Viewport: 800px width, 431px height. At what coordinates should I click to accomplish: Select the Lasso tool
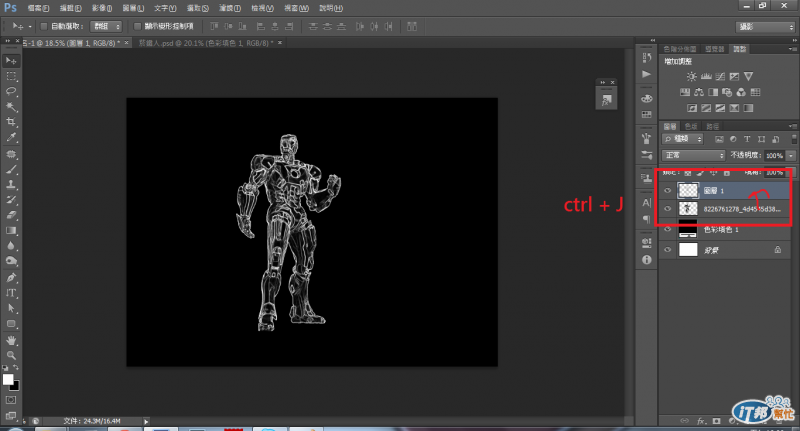click(x=12, y=91)
